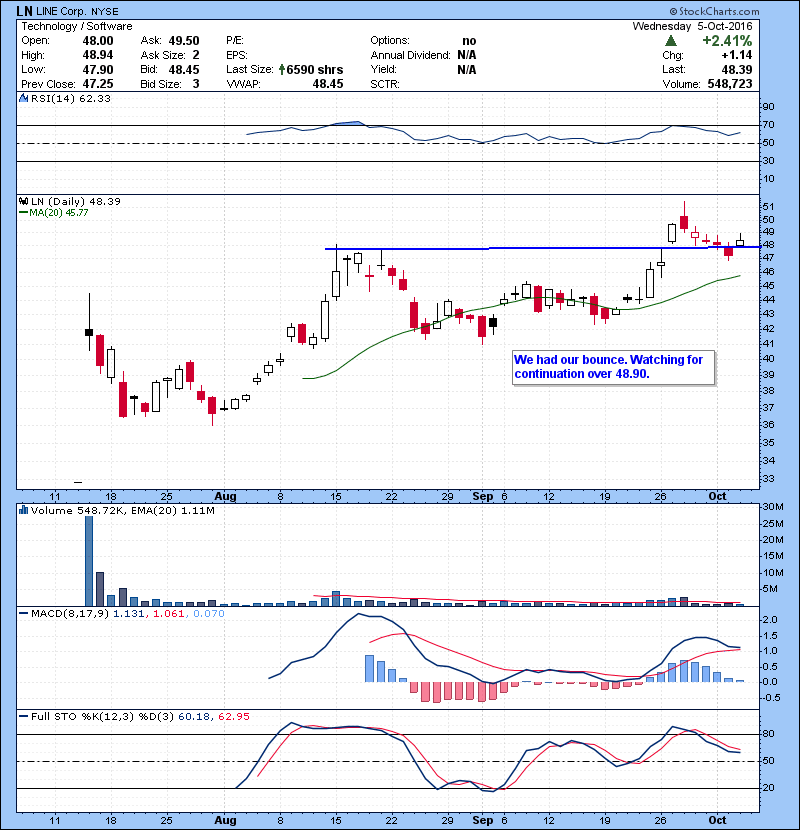
Task: Click the Low value 47.90
Action: point(97,69)
